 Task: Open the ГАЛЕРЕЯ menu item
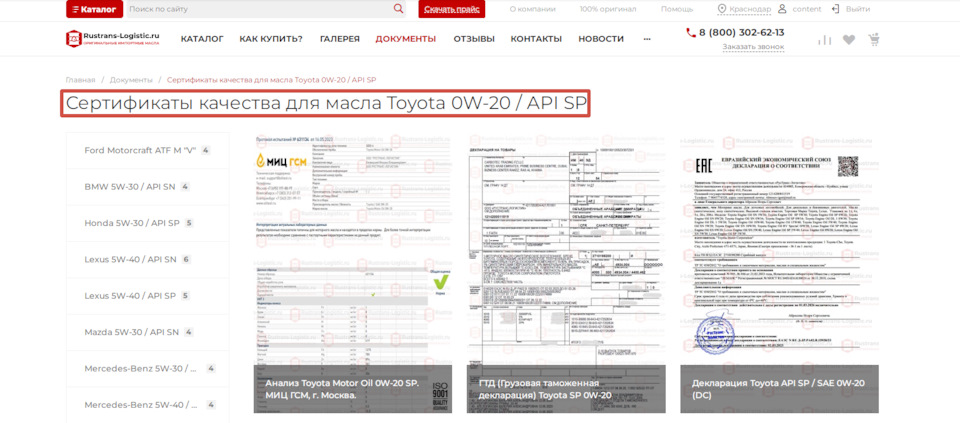pyautogui.click(x=340, y=39)
